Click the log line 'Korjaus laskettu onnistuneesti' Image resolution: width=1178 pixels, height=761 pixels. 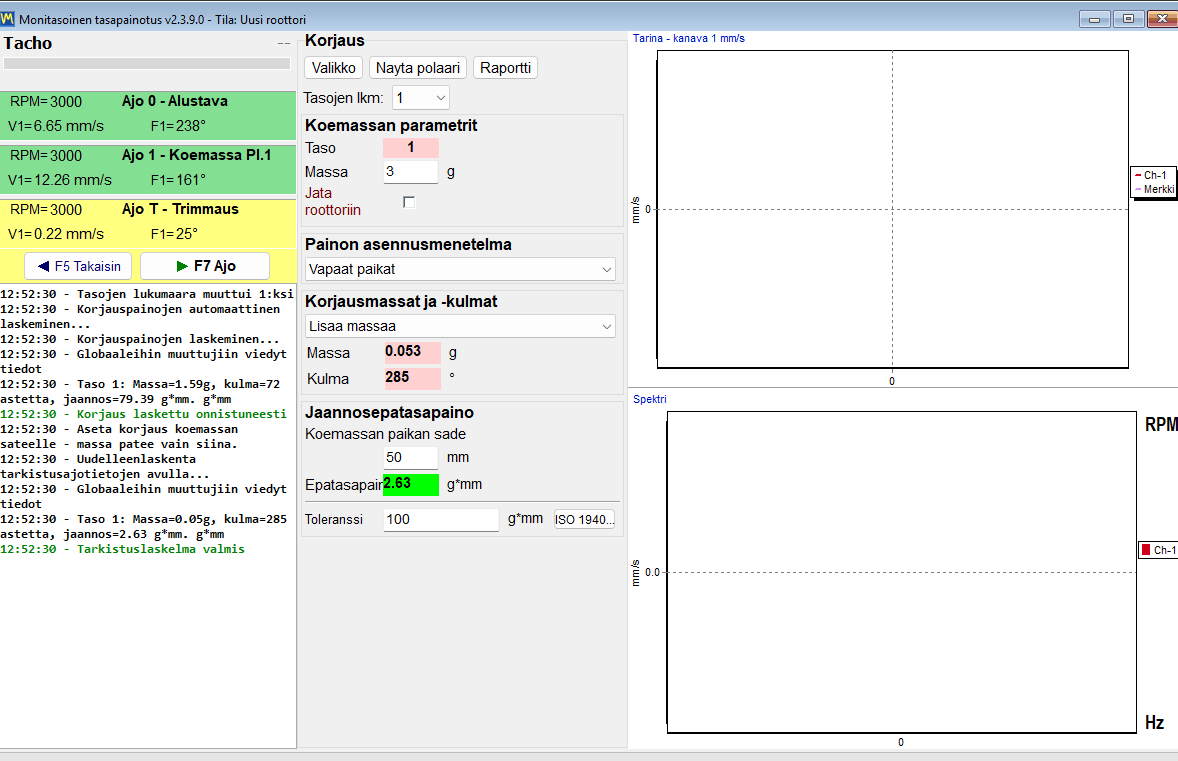coord(143,414)
